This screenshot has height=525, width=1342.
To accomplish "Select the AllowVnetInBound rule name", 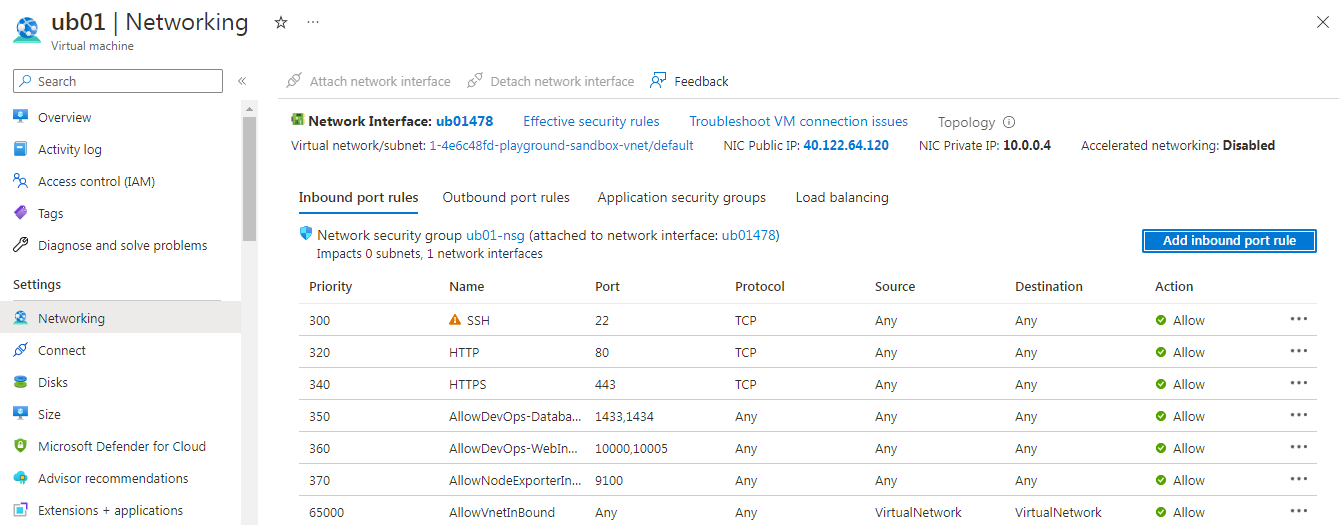I will point(502,512).
